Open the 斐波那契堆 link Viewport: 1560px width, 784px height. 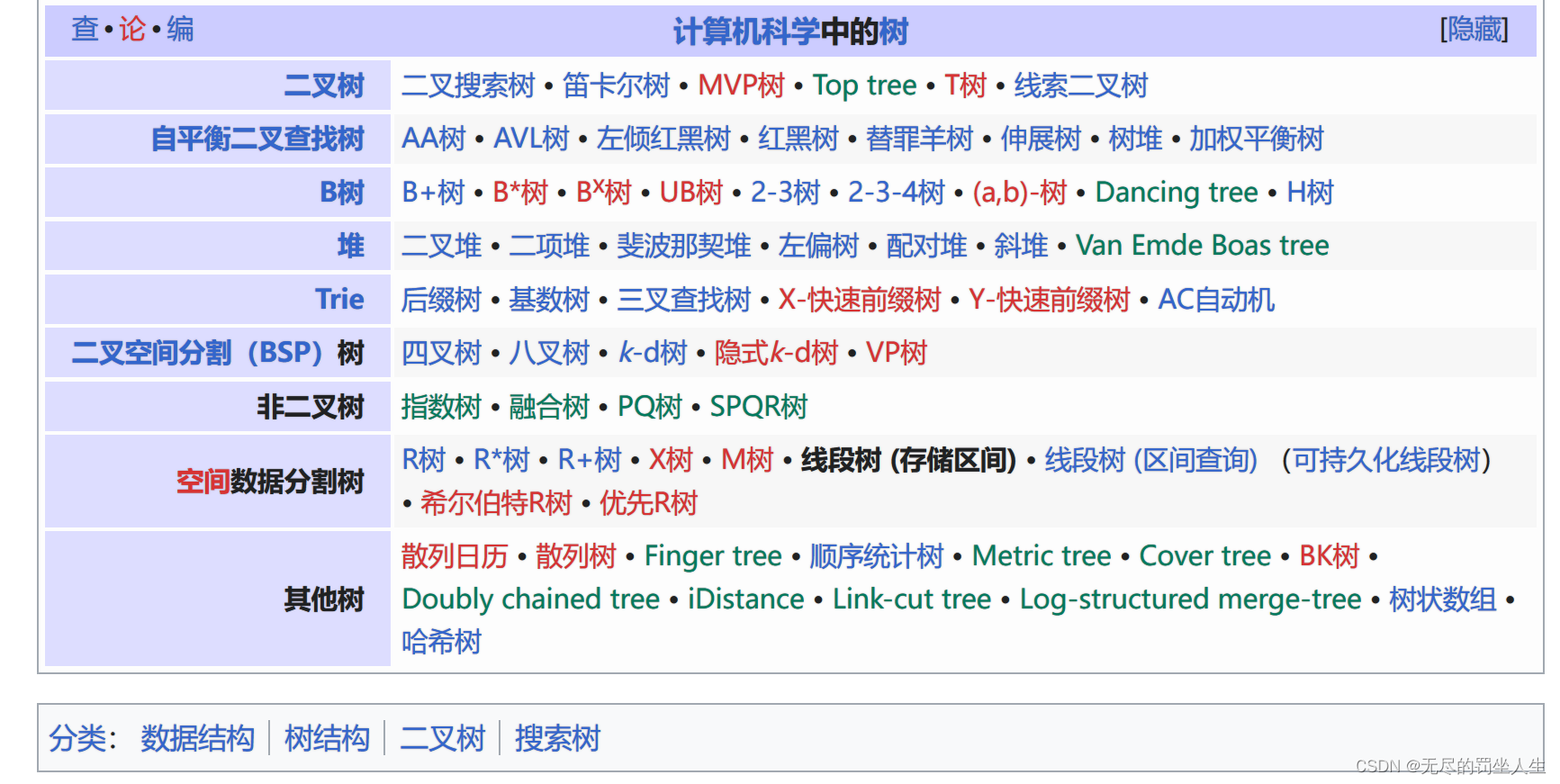click(684, 245)
